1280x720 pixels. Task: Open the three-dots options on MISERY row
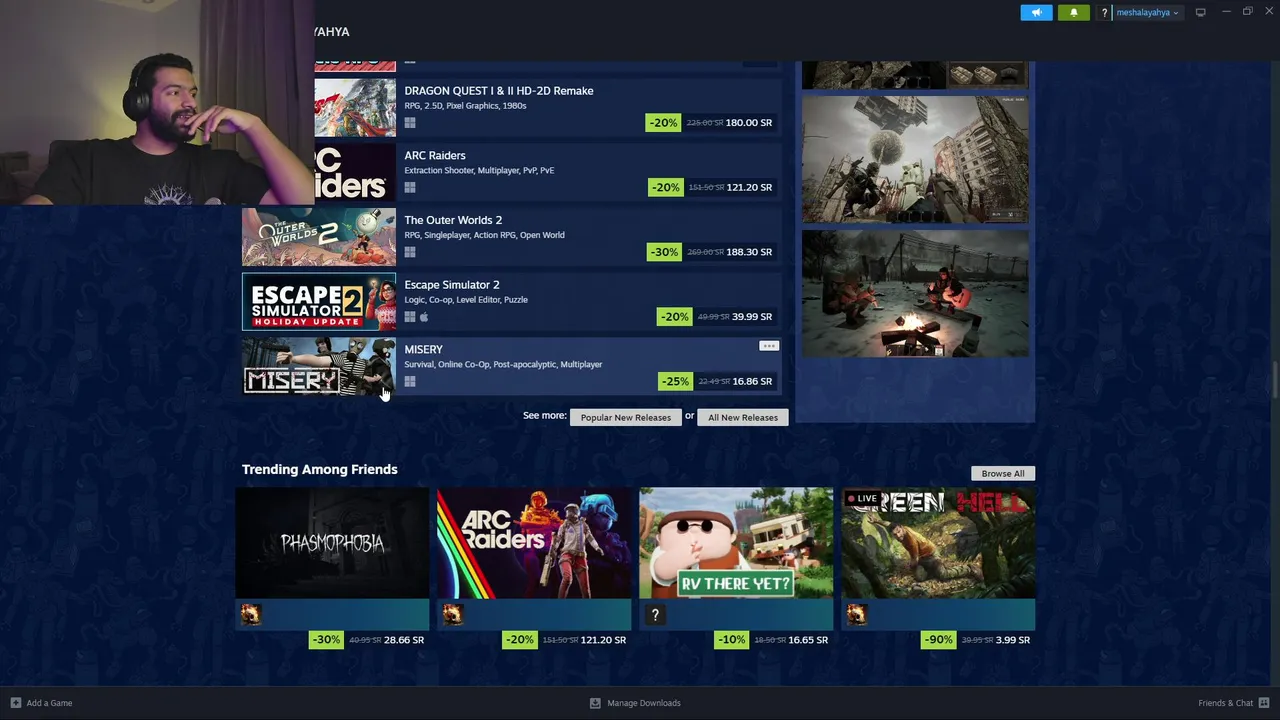(x=768, y=346)
